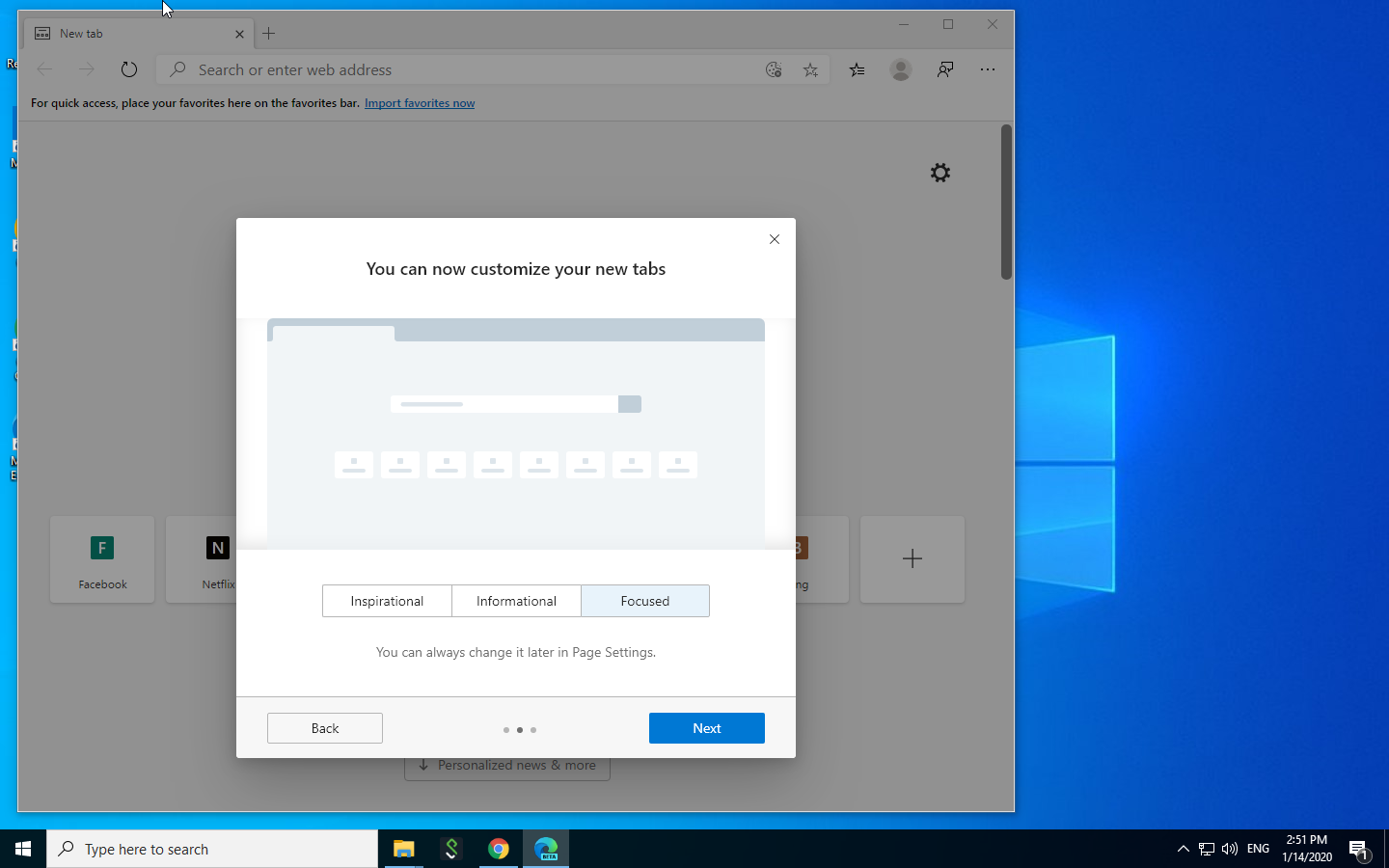Open the Favorites list icon

pyautogui.click(x=856, y=68)
